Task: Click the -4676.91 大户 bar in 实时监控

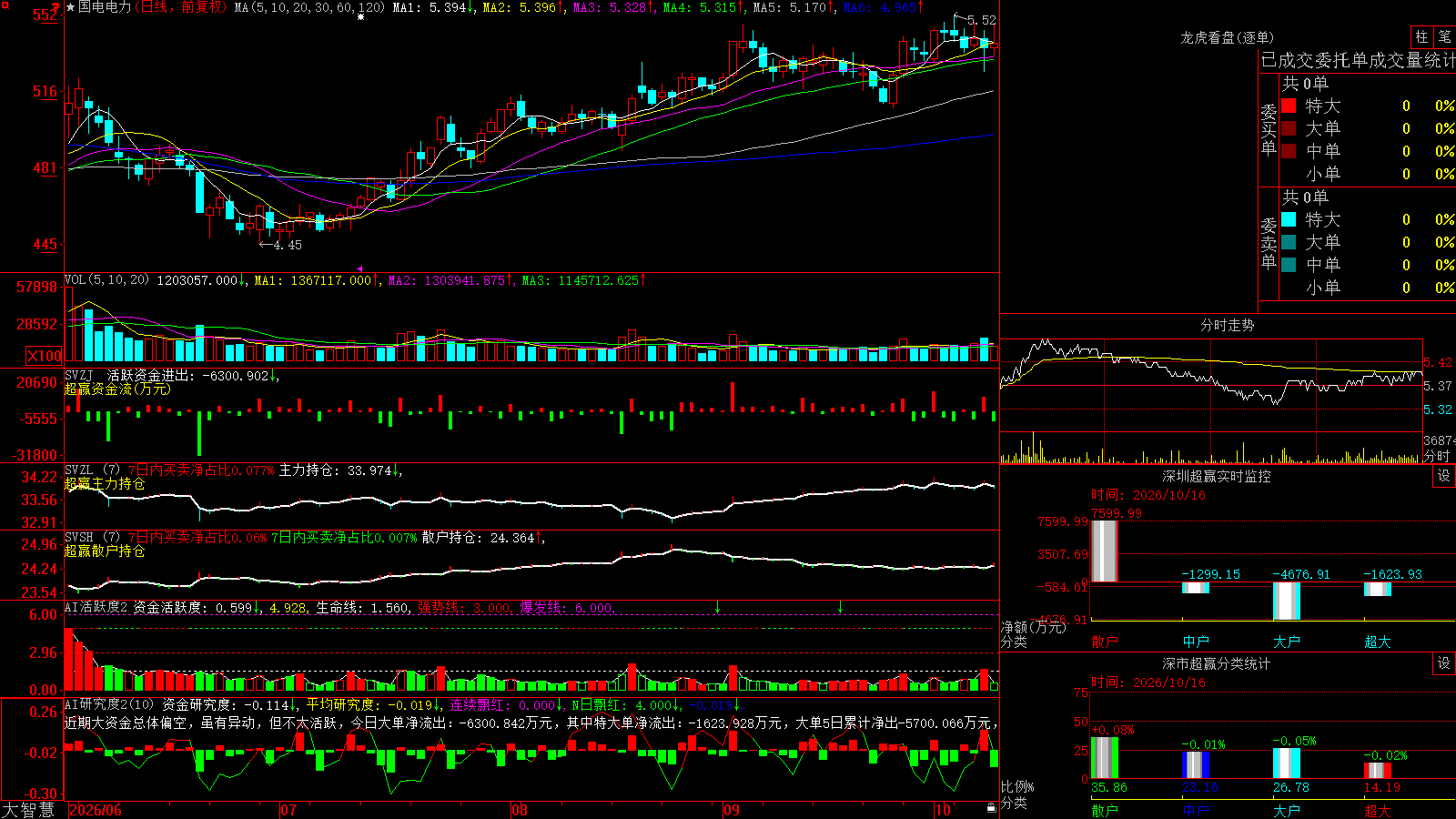Action: point(1287,601)
